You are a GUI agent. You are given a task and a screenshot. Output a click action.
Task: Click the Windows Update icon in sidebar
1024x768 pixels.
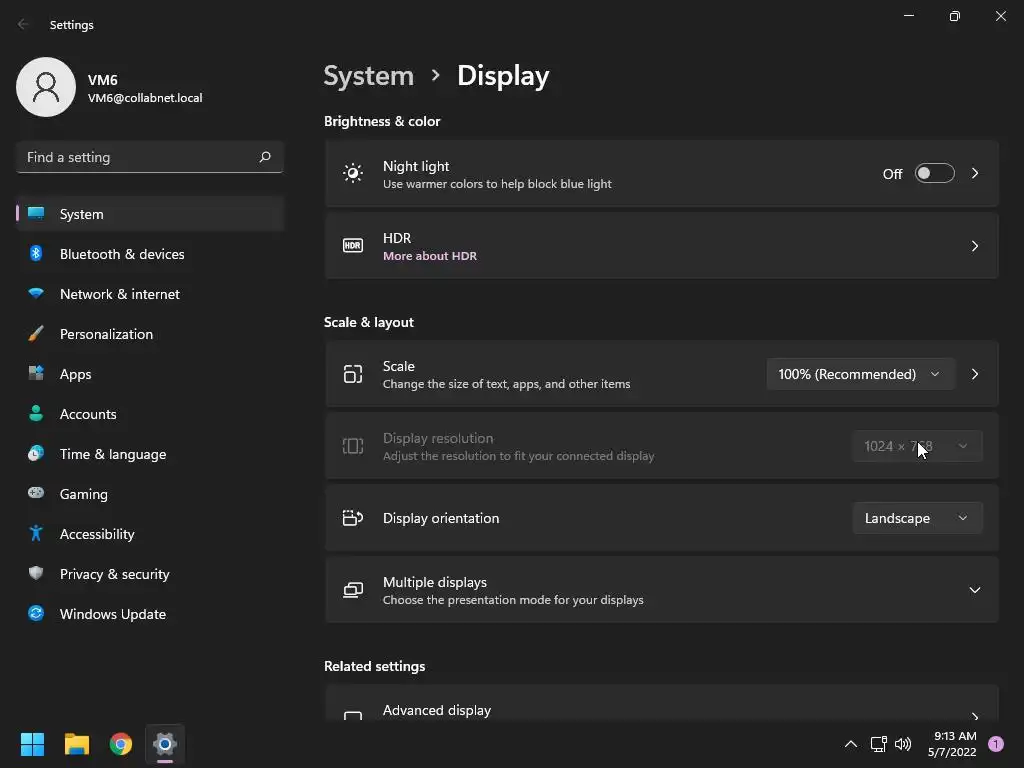36,614
